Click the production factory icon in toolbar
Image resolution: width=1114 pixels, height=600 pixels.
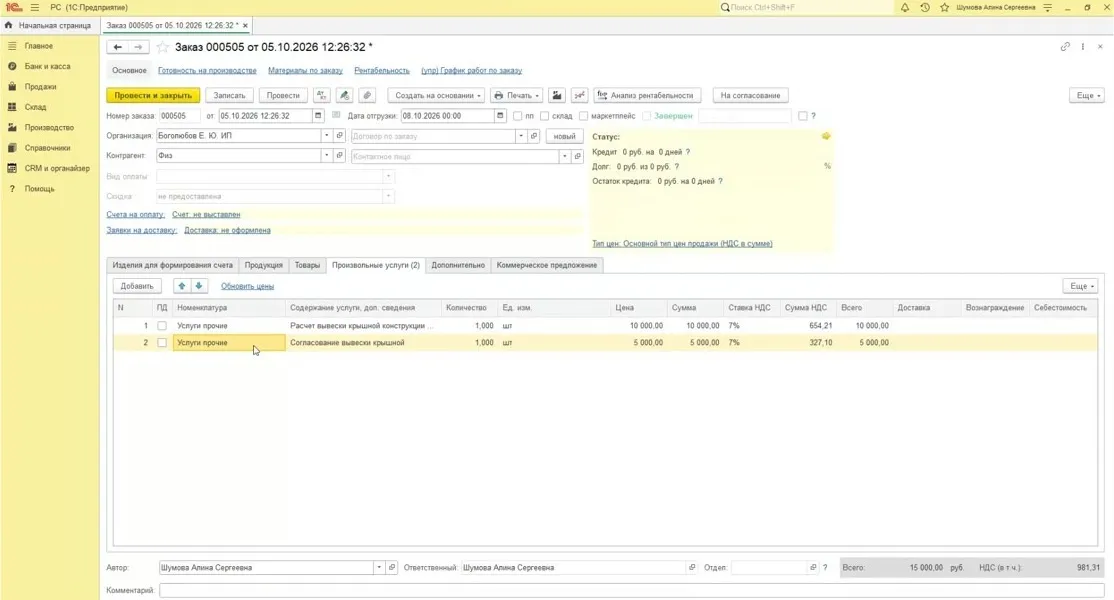[x=557, y=95]
